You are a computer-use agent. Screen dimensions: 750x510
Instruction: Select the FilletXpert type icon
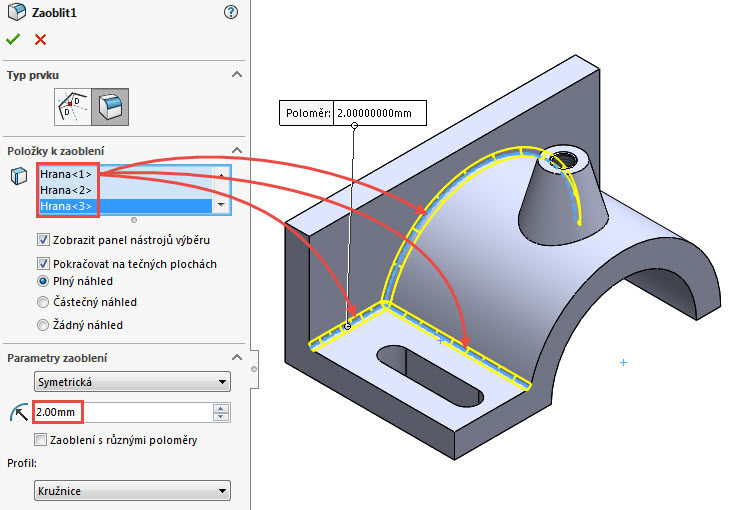coord(110,107)
